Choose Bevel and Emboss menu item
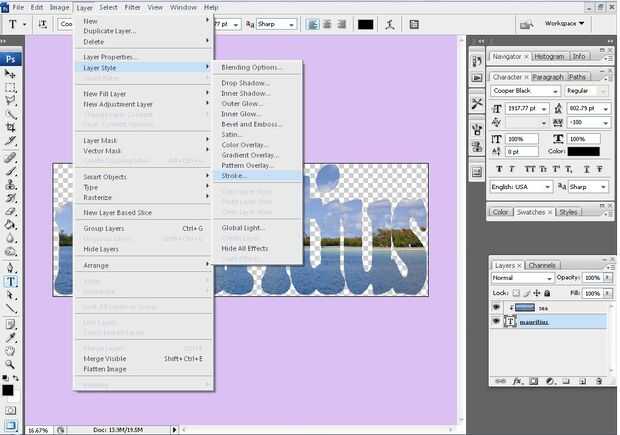 (x=251, y=124)
